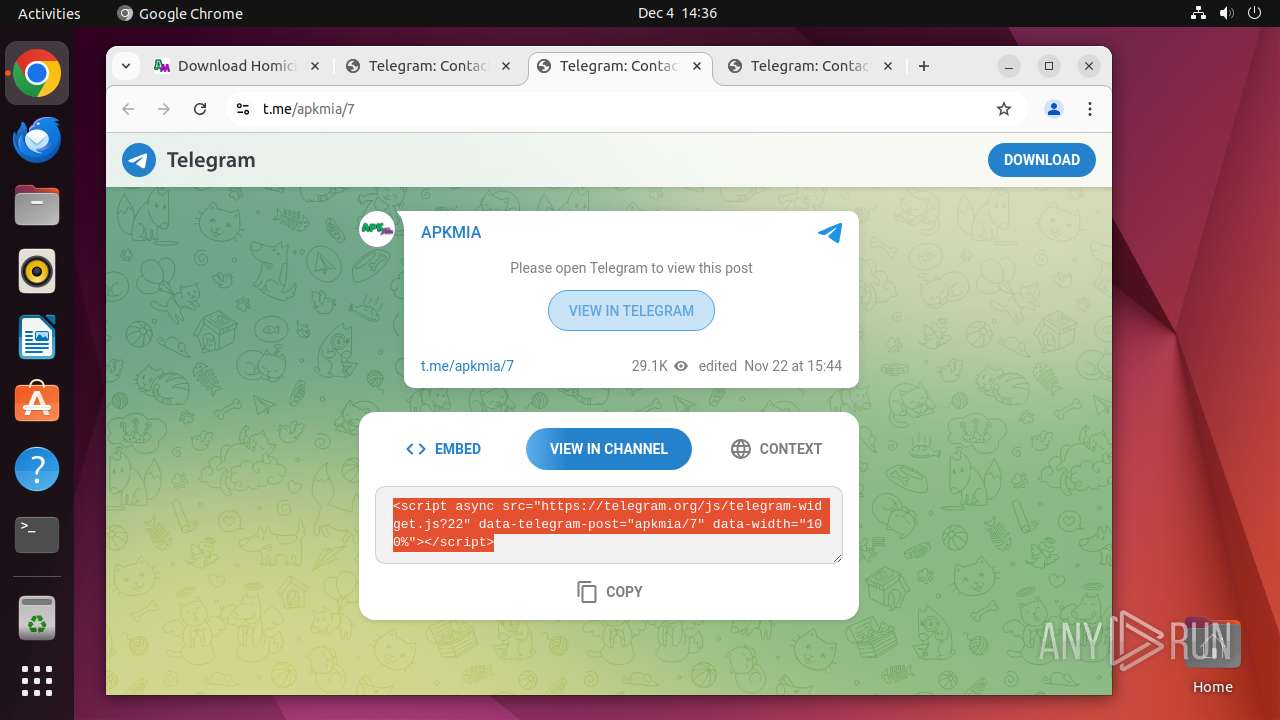1280x720 pixels.
Task: Click the 29.1K view count
Action: 650,366
